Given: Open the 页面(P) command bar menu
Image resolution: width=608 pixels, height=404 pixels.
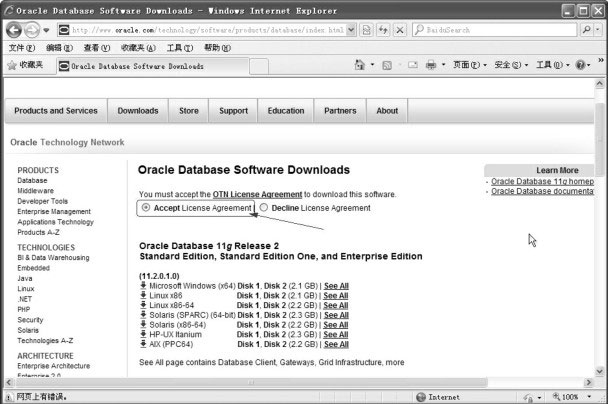Looking at the screenshot, I should 470,65.
